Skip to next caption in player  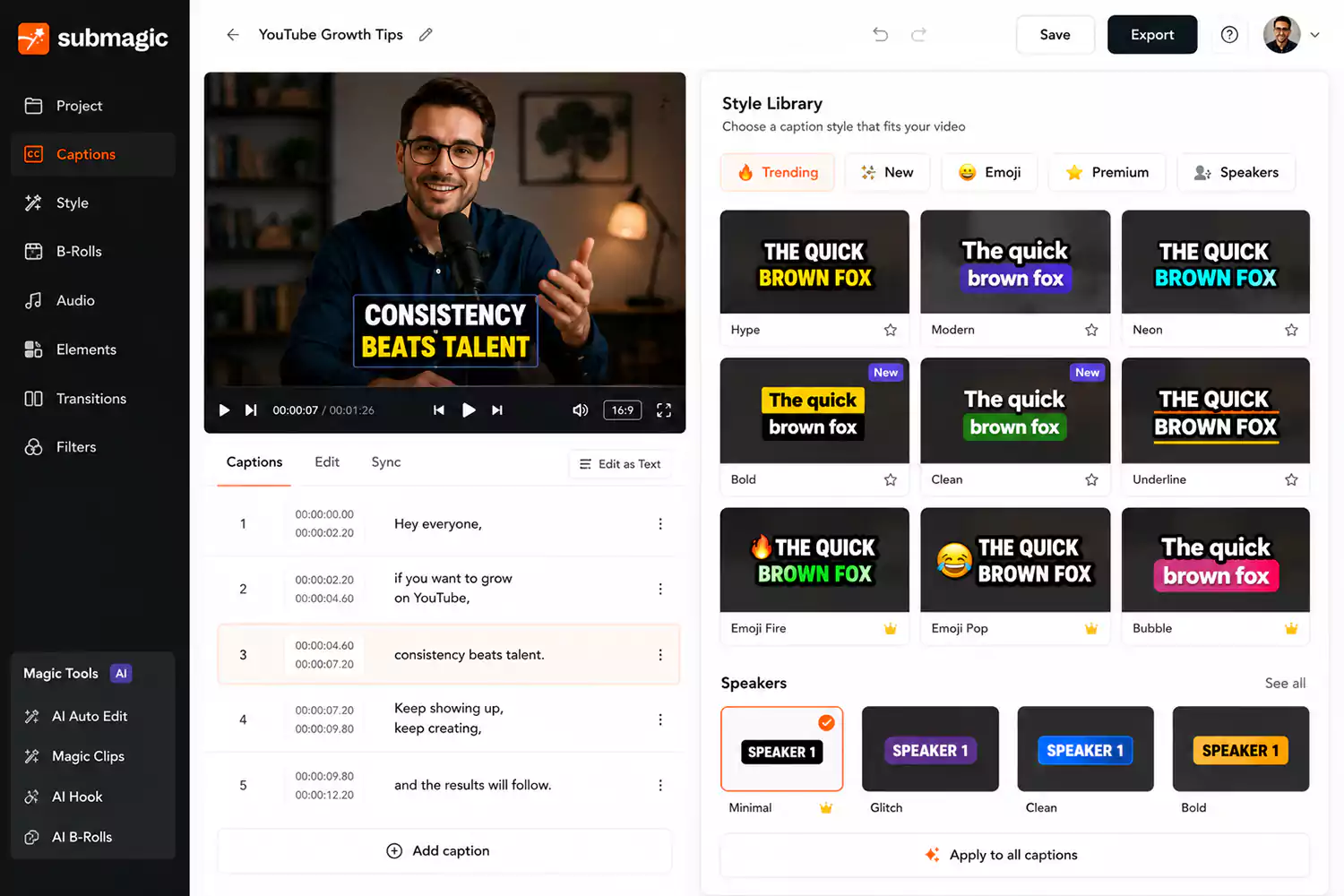tap(497, 410)
